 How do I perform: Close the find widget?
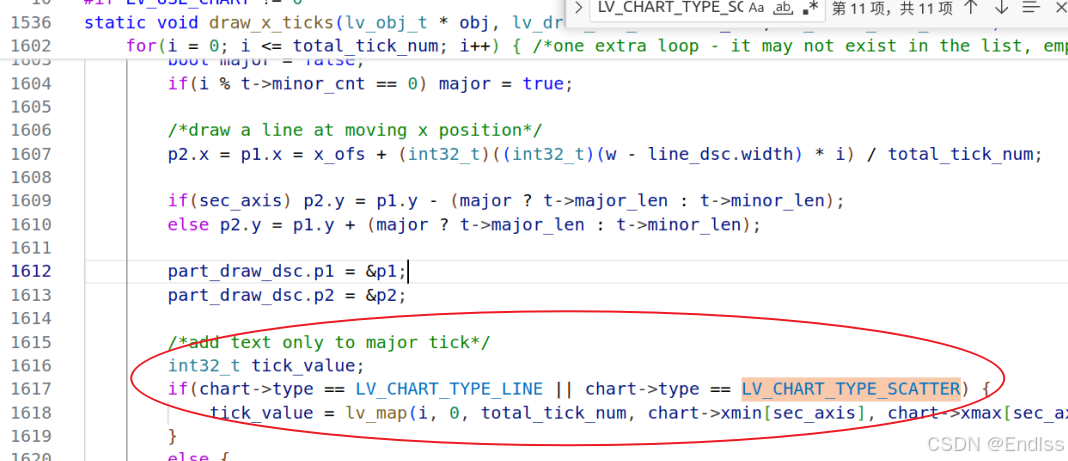pyautogui.click(x=1059, y=7)
